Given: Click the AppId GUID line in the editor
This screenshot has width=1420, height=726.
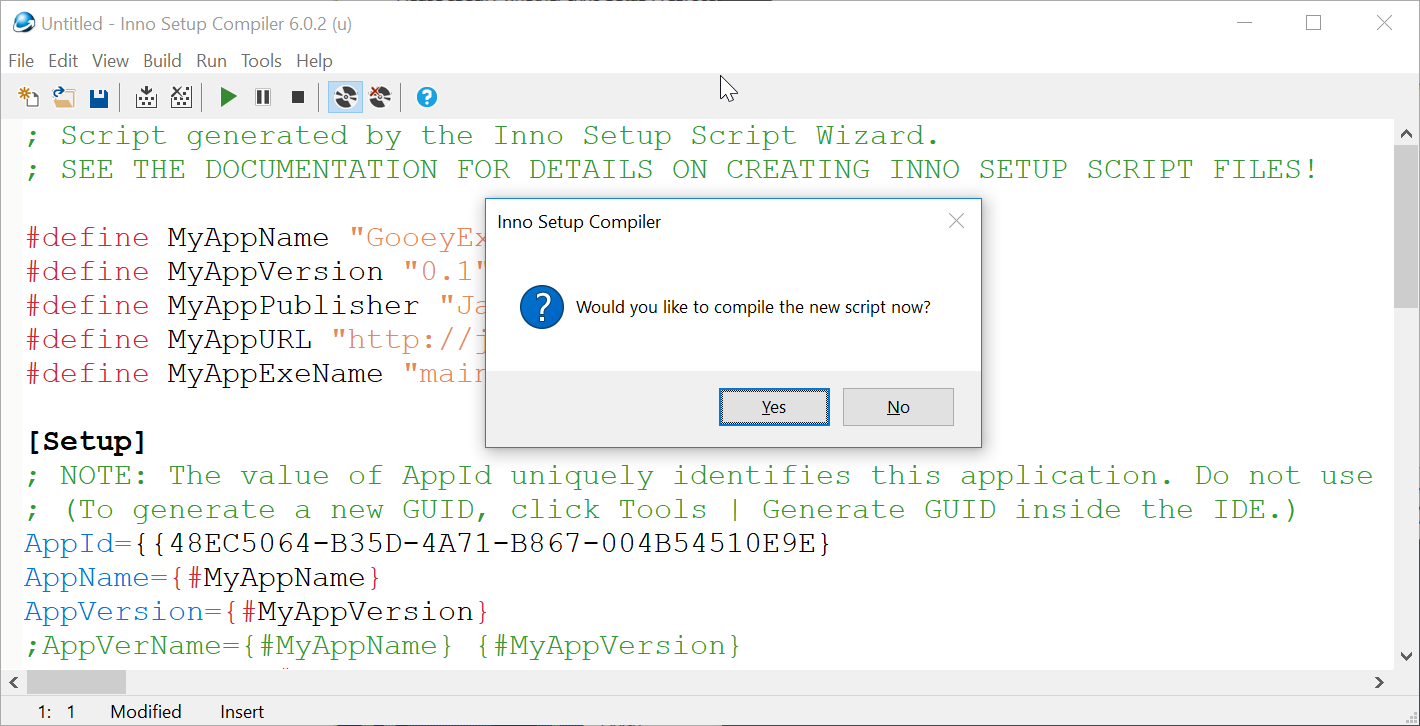Looking at the screenshot, I should (427, 544).
